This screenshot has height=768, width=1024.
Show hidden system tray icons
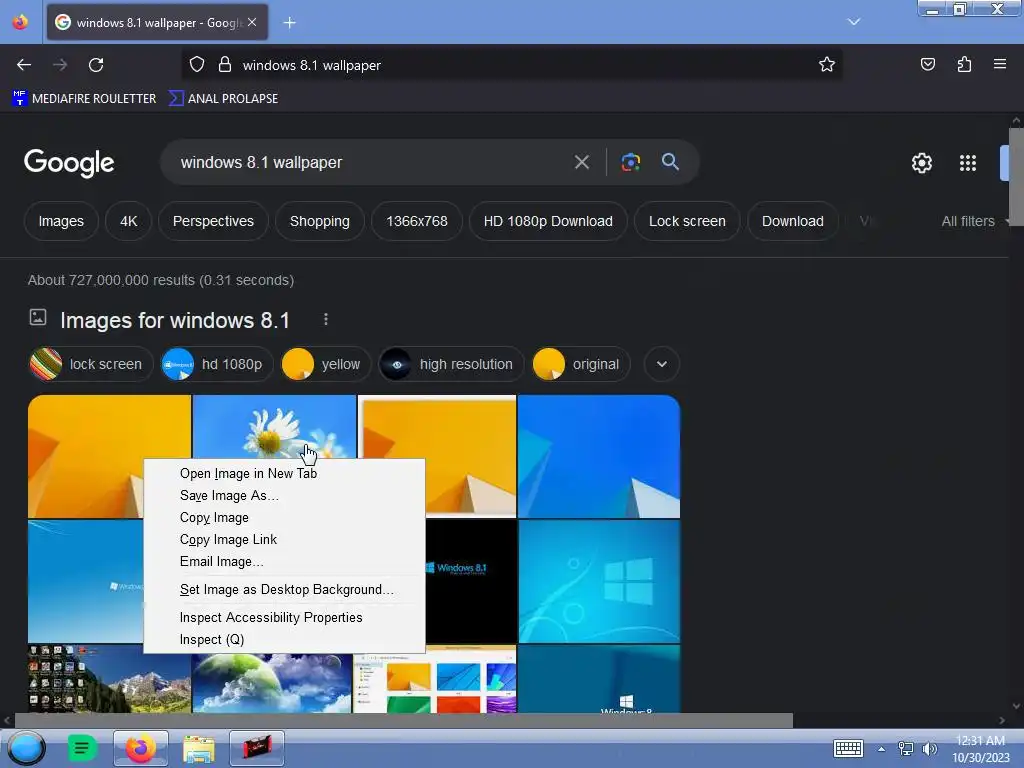881,750
